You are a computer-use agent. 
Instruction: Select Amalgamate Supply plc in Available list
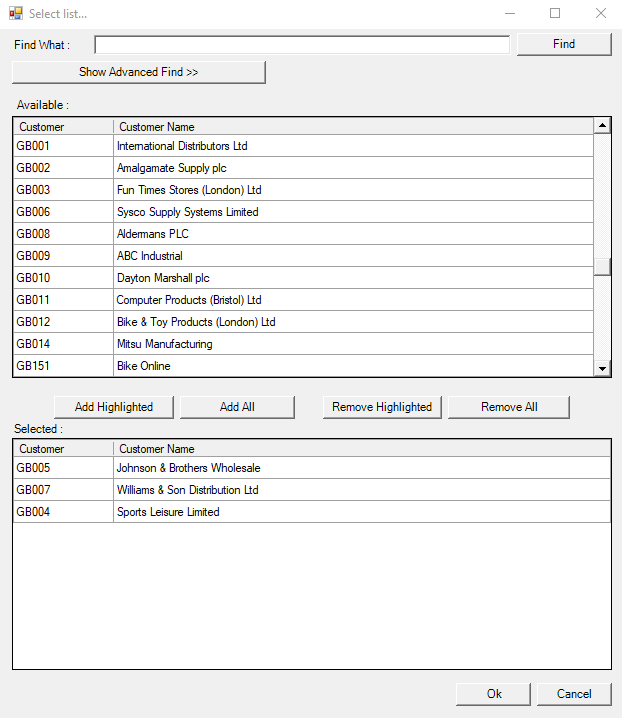172,168
